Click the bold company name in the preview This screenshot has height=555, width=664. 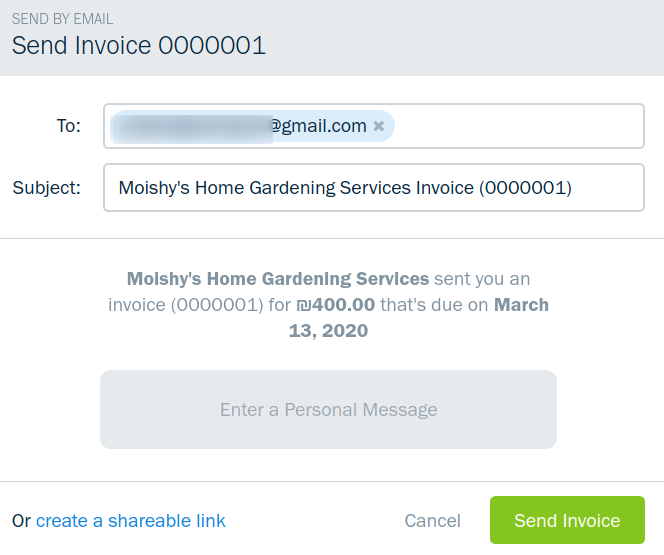[x=278, y=278]
